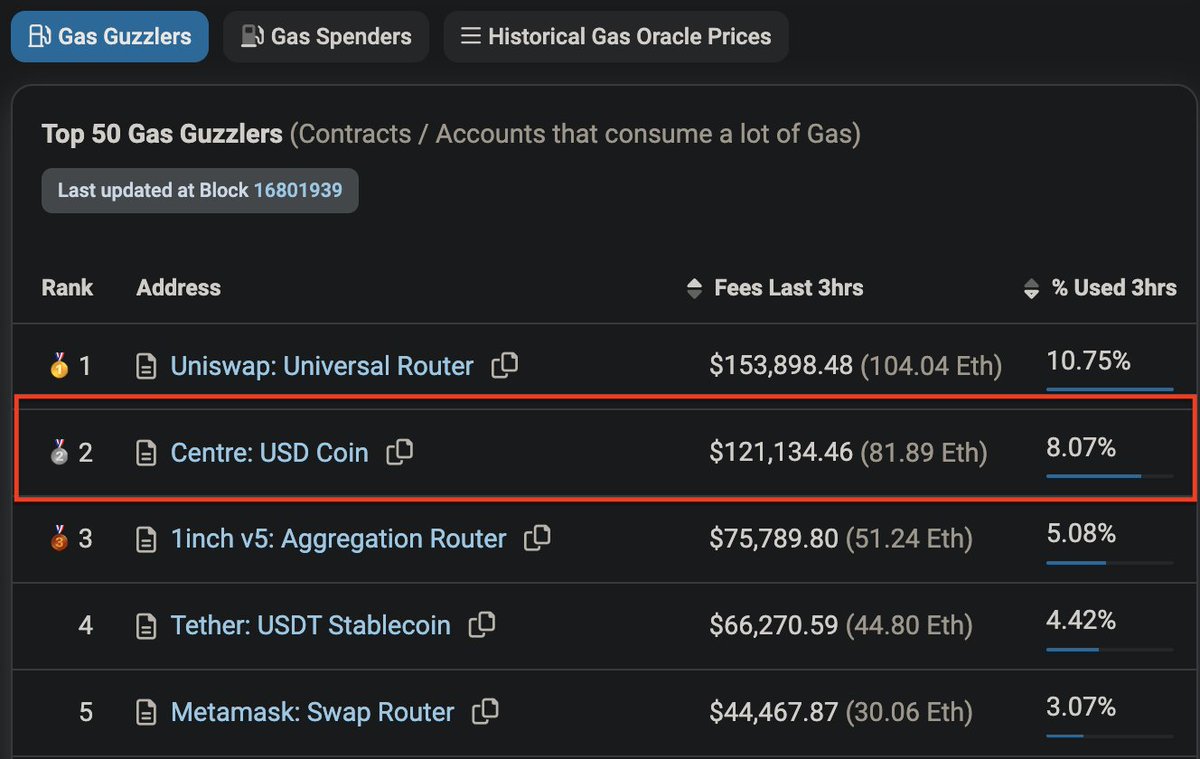Copy Metamask Swap Router address
The height and width of the screenshot is (759, 1200).
(x=486, y=711)
